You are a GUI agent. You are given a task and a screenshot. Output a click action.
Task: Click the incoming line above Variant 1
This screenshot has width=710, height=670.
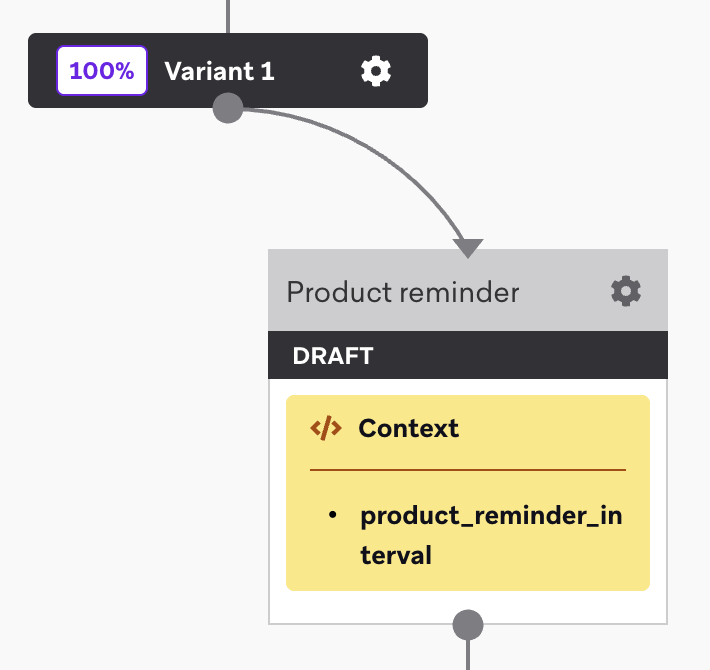click(228, 16)
